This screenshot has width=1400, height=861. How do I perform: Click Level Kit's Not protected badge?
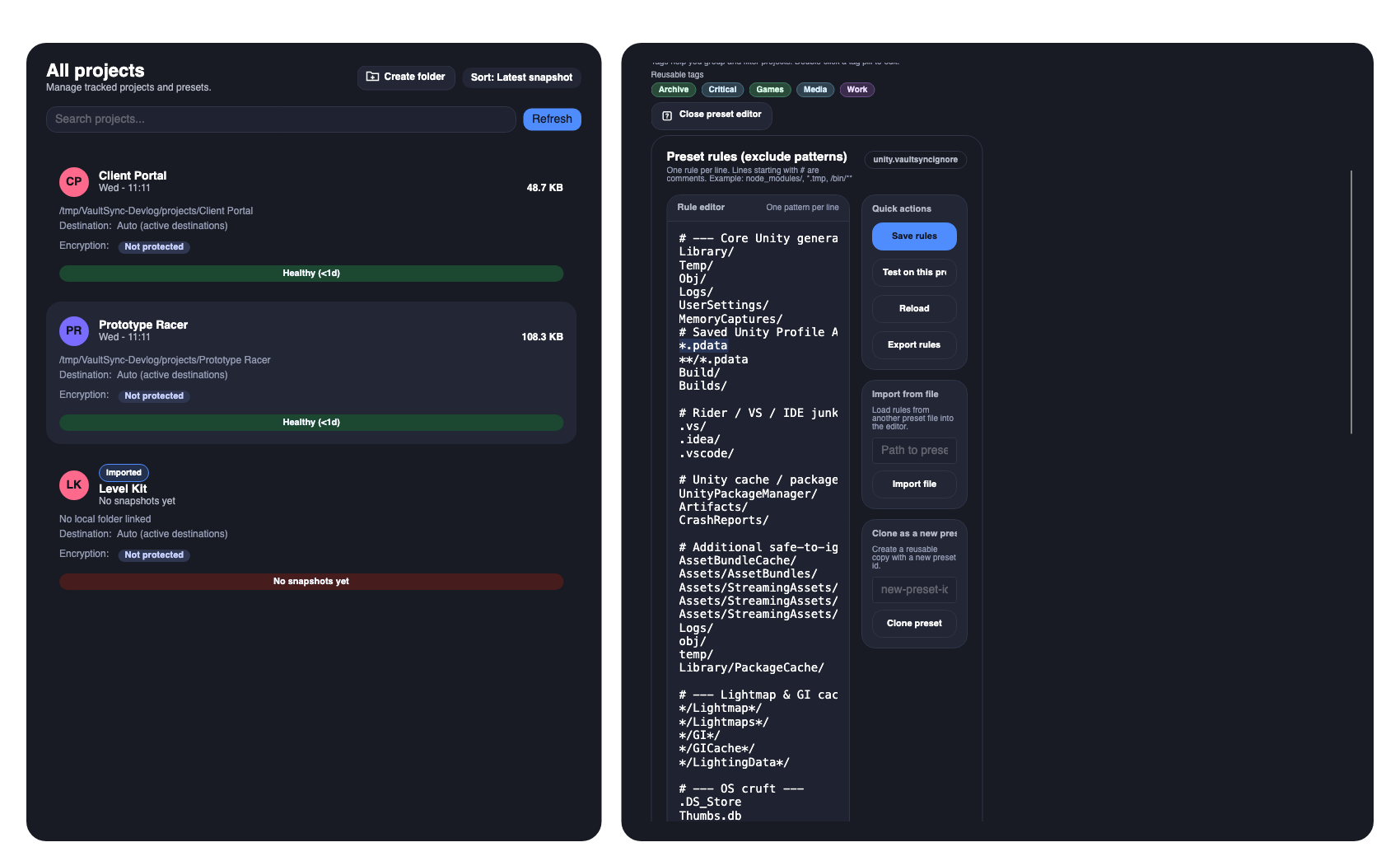coord(154,555)
